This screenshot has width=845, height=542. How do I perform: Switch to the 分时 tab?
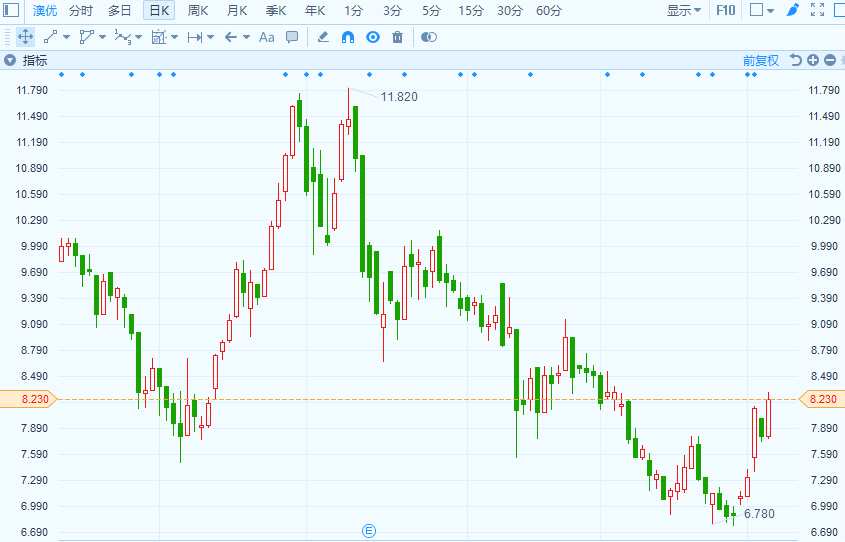[x=81, y=10]
